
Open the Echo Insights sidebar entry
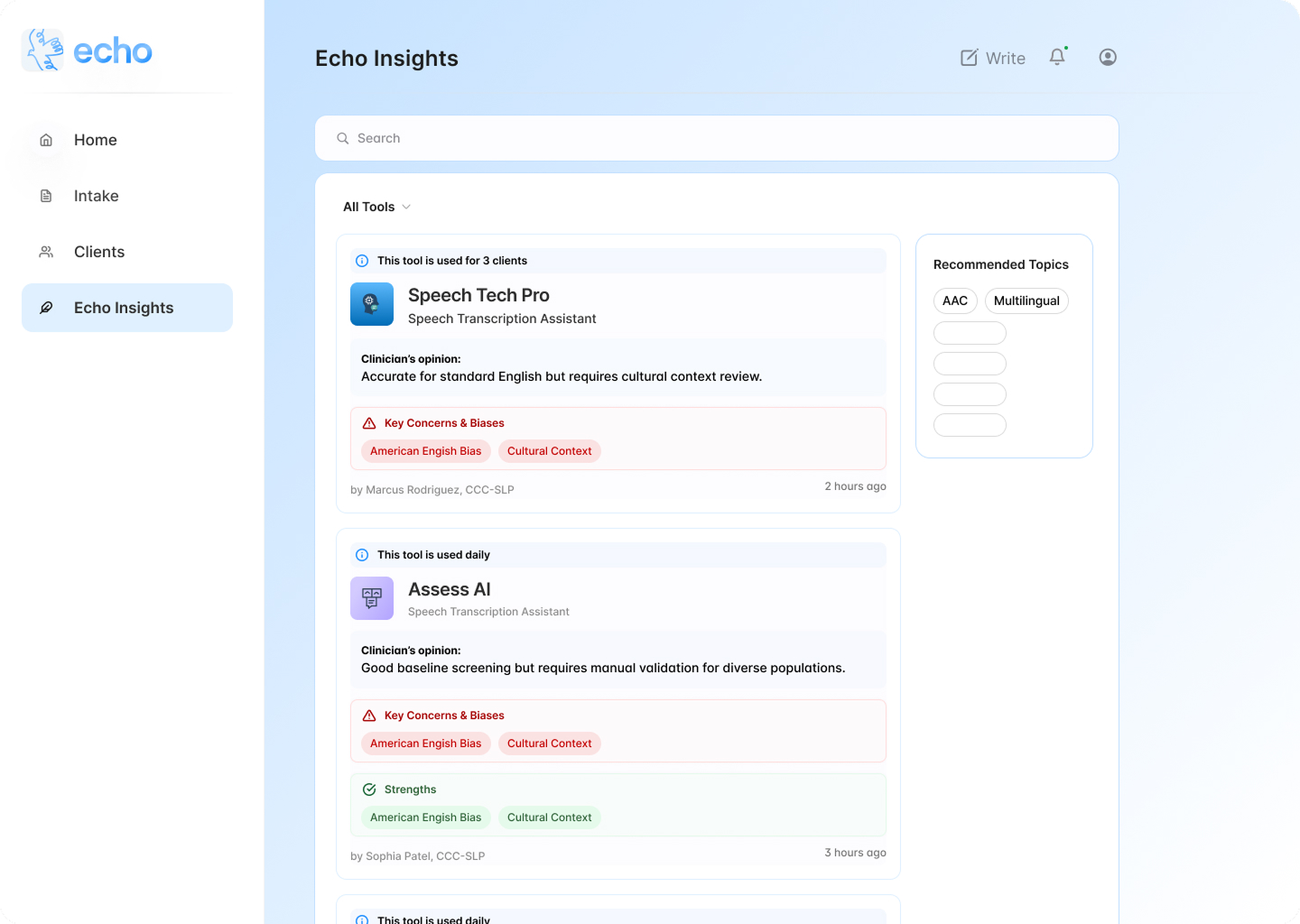[124, 308]
